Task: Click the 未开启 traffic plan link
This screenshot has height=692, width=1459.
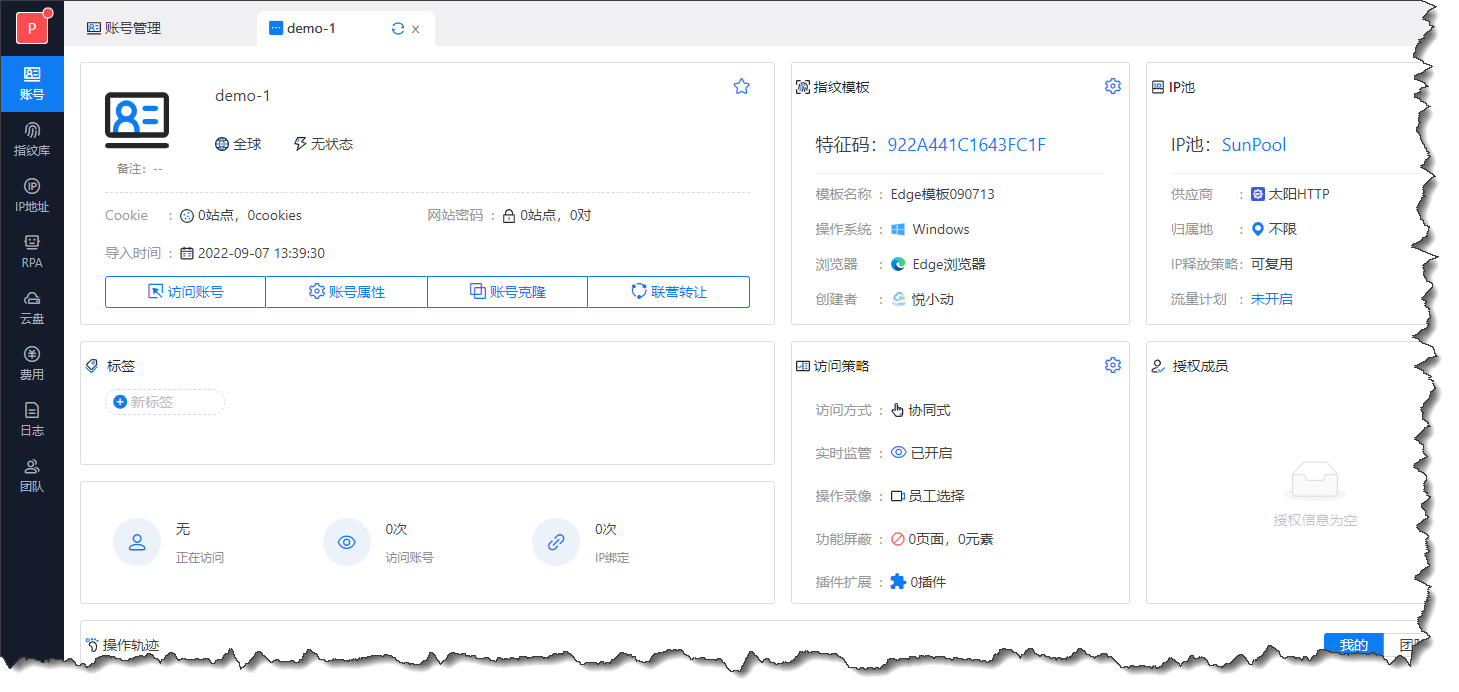Action: tap(1271, 299)
